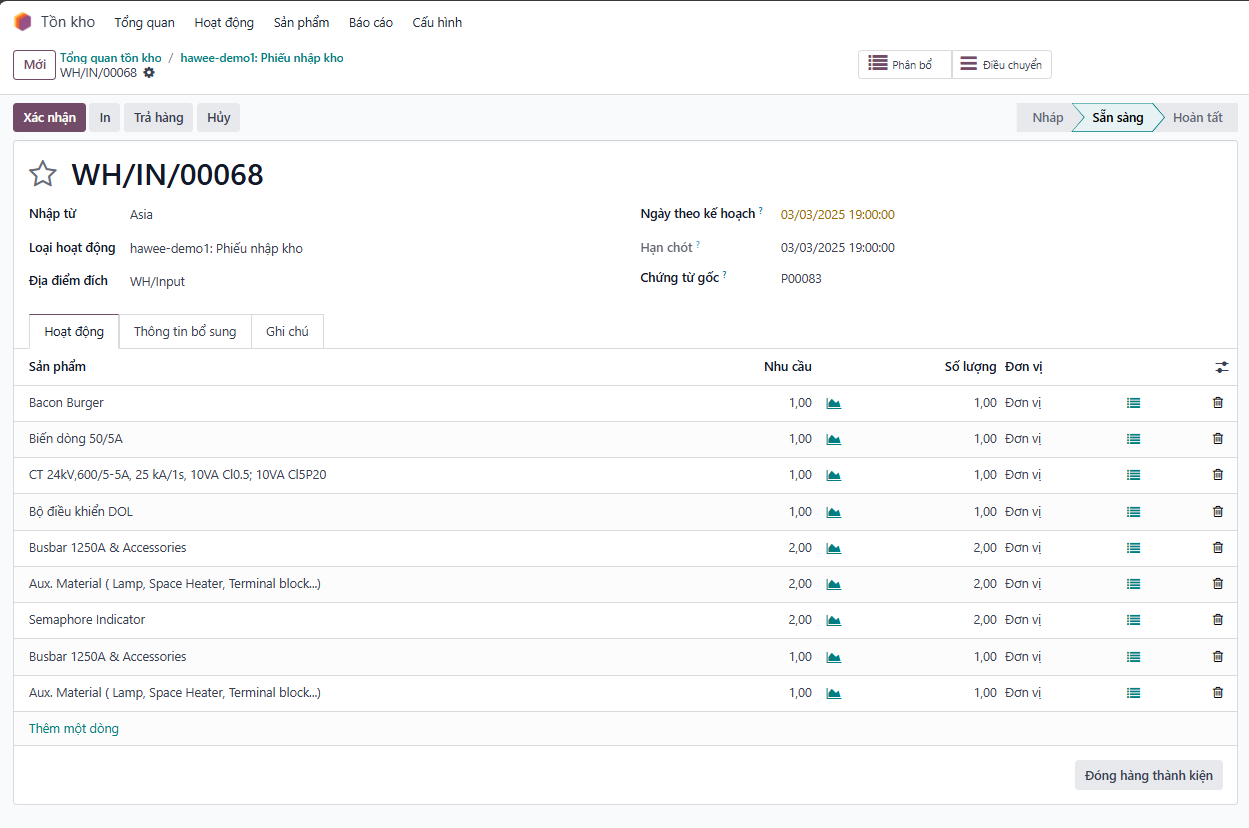This screenshot has height=828, width=1249.
Task: Open the Tổng quan menu
Action: tap(144, 22)
